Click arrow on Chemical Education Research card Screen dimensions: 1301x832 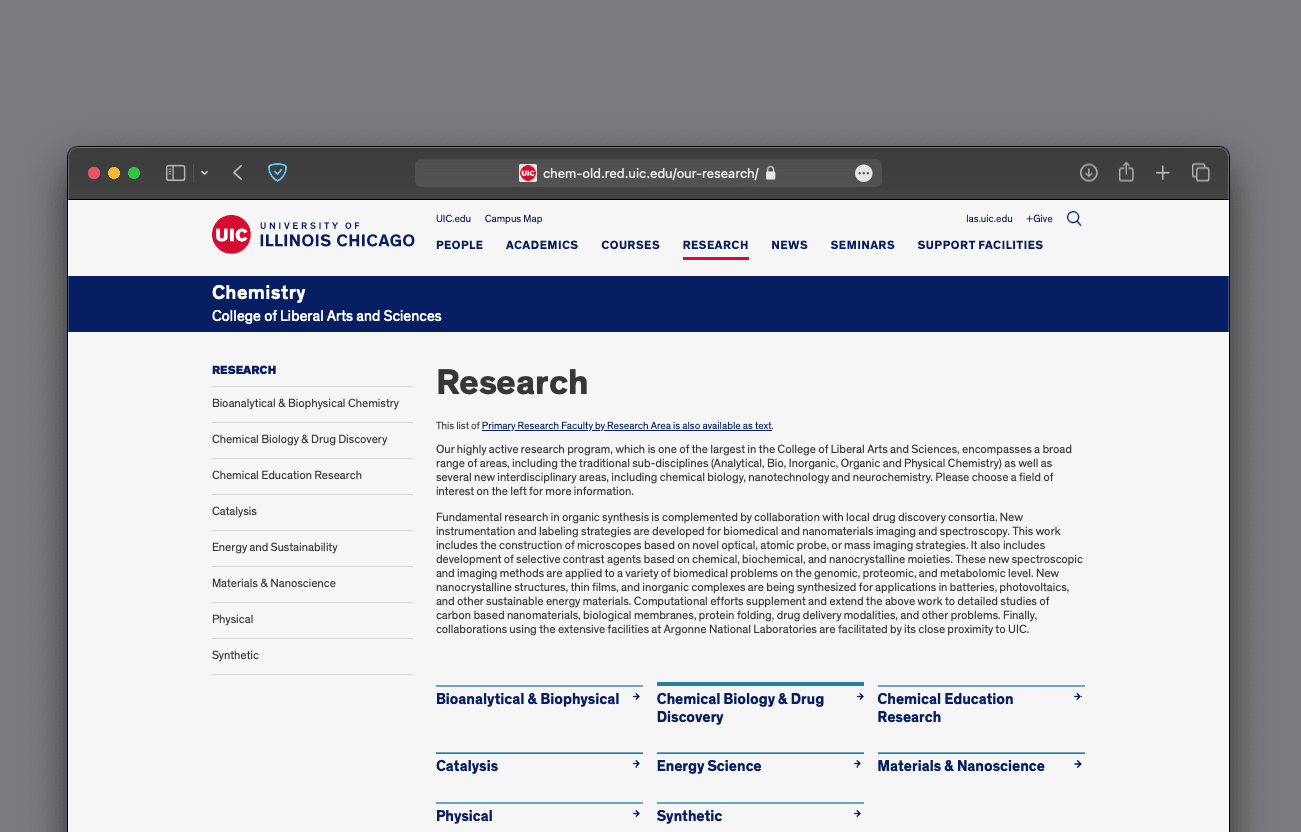pyautogui.click(x=1078, y=696)
